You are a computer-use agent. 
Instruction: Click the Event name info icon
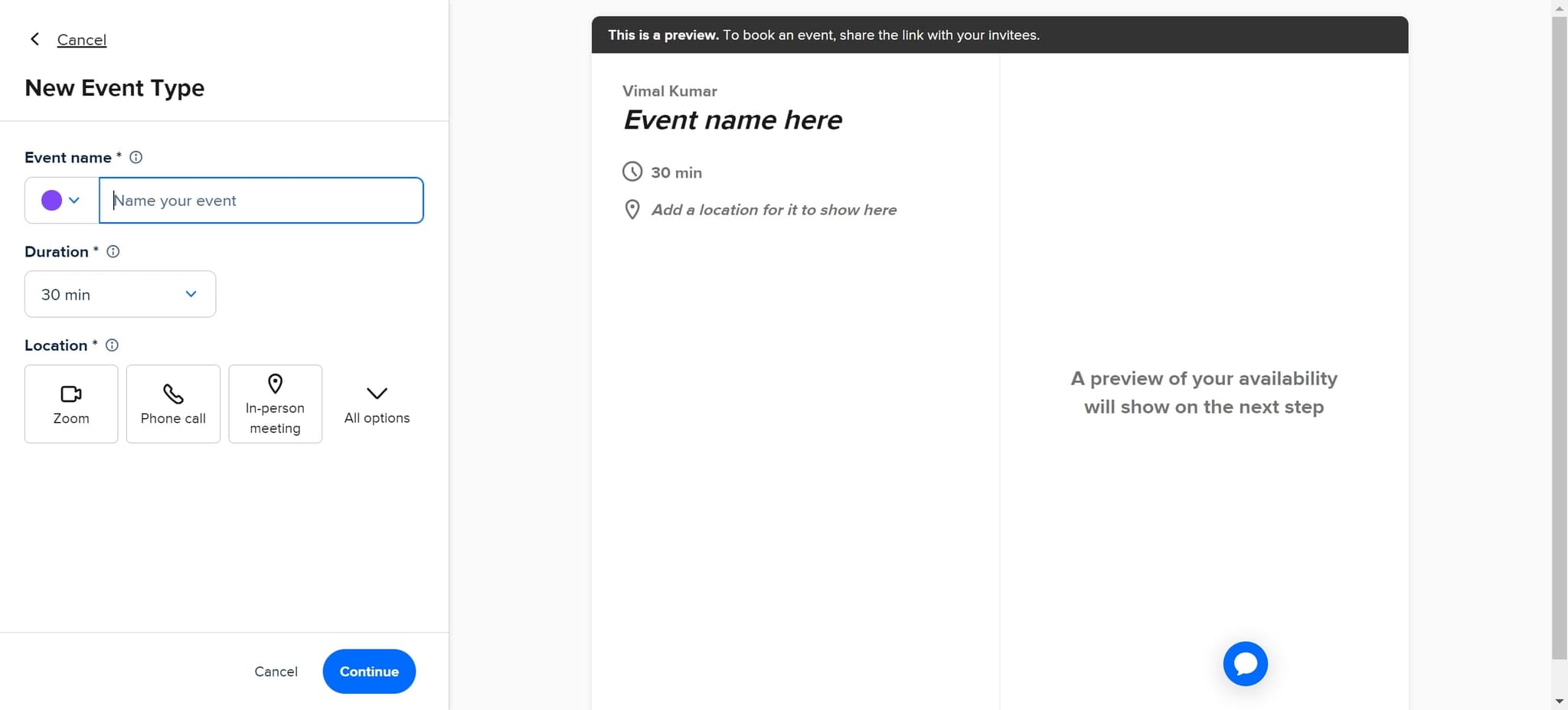pos(136,157)
